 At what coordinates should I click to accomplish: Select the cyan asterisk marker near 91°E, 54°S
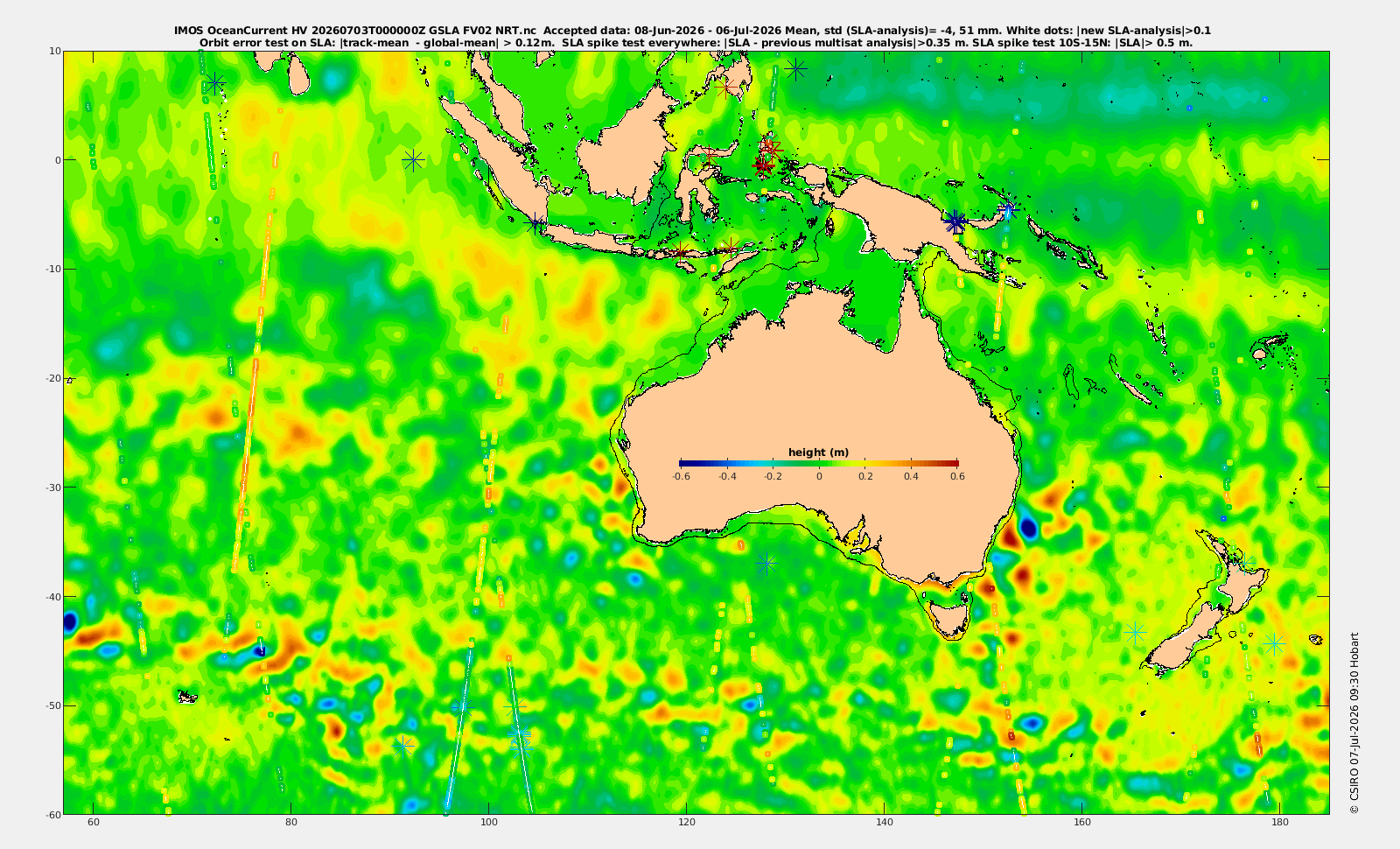click(403, 745)
